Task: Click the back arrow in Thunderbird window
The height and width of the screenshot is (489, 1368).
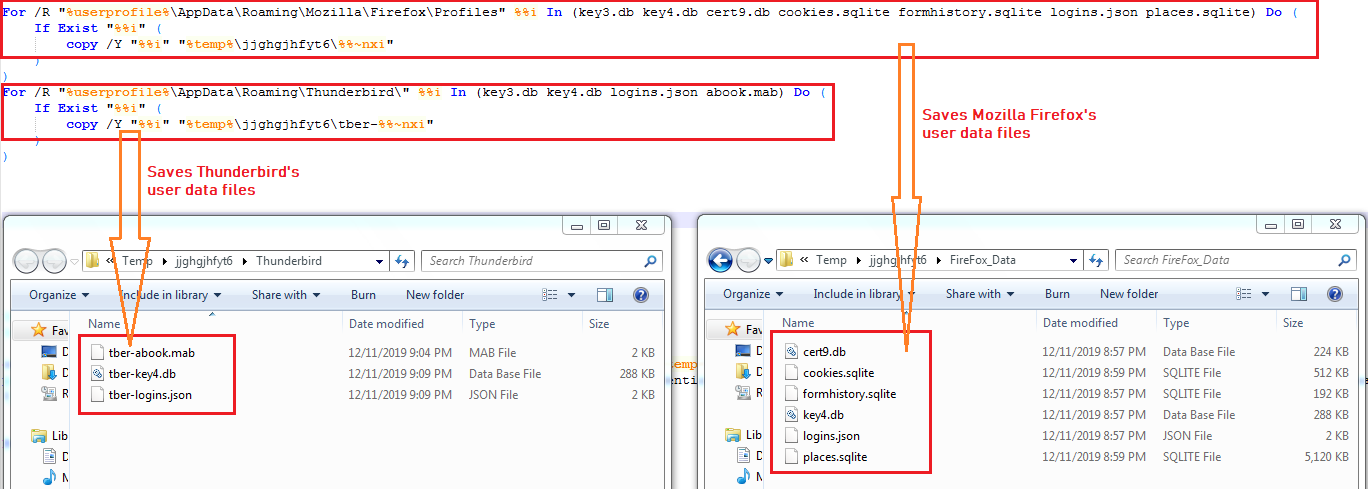Action: pyautogui.click(x=27, y=261)
